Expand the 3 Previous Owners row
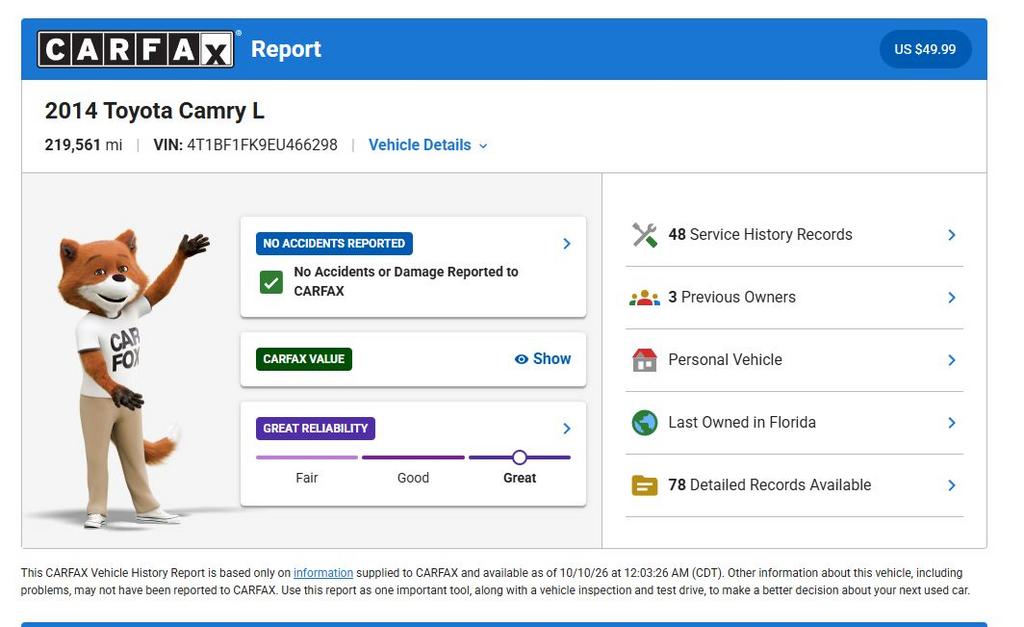Image resolution: width=1024 pixels, height=627 pixels. pyautogui.click(x=794, y=298)
